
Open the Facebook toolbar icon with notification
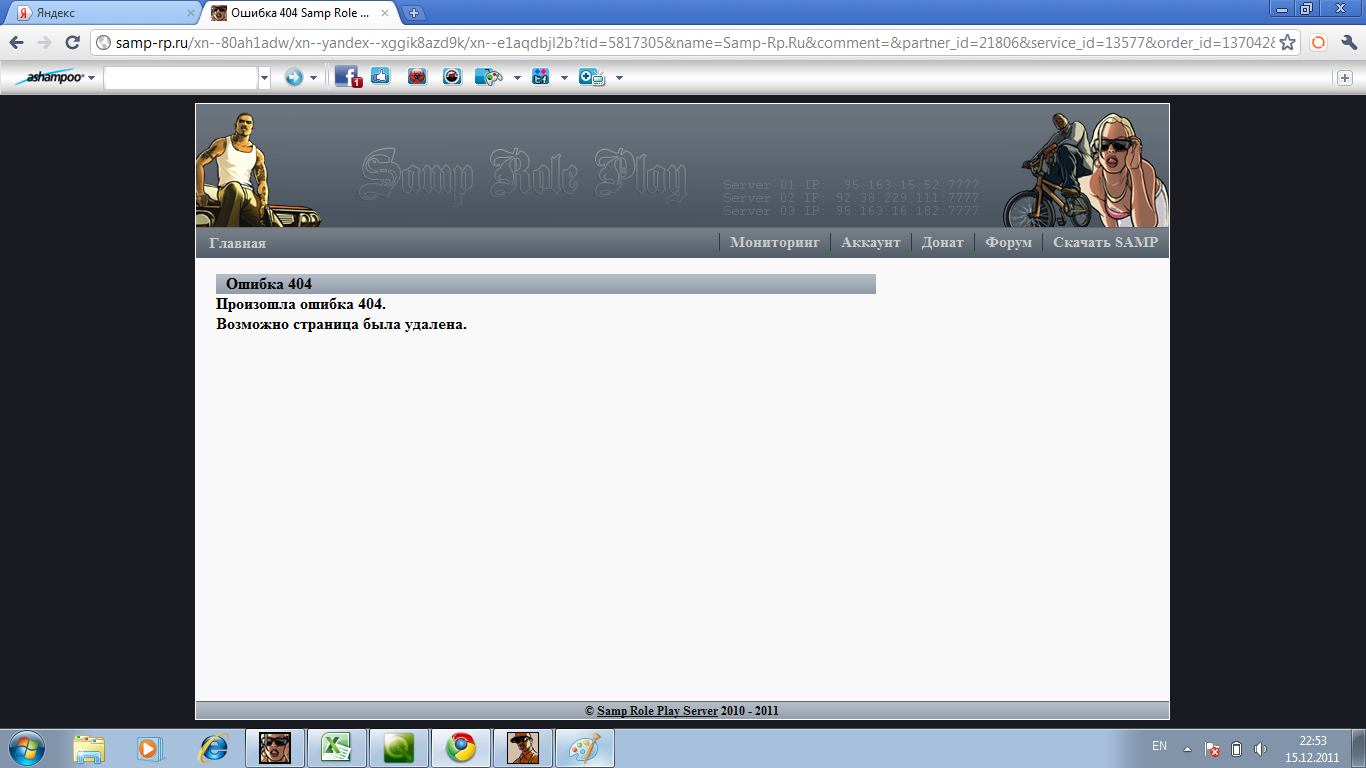[348, 77]
